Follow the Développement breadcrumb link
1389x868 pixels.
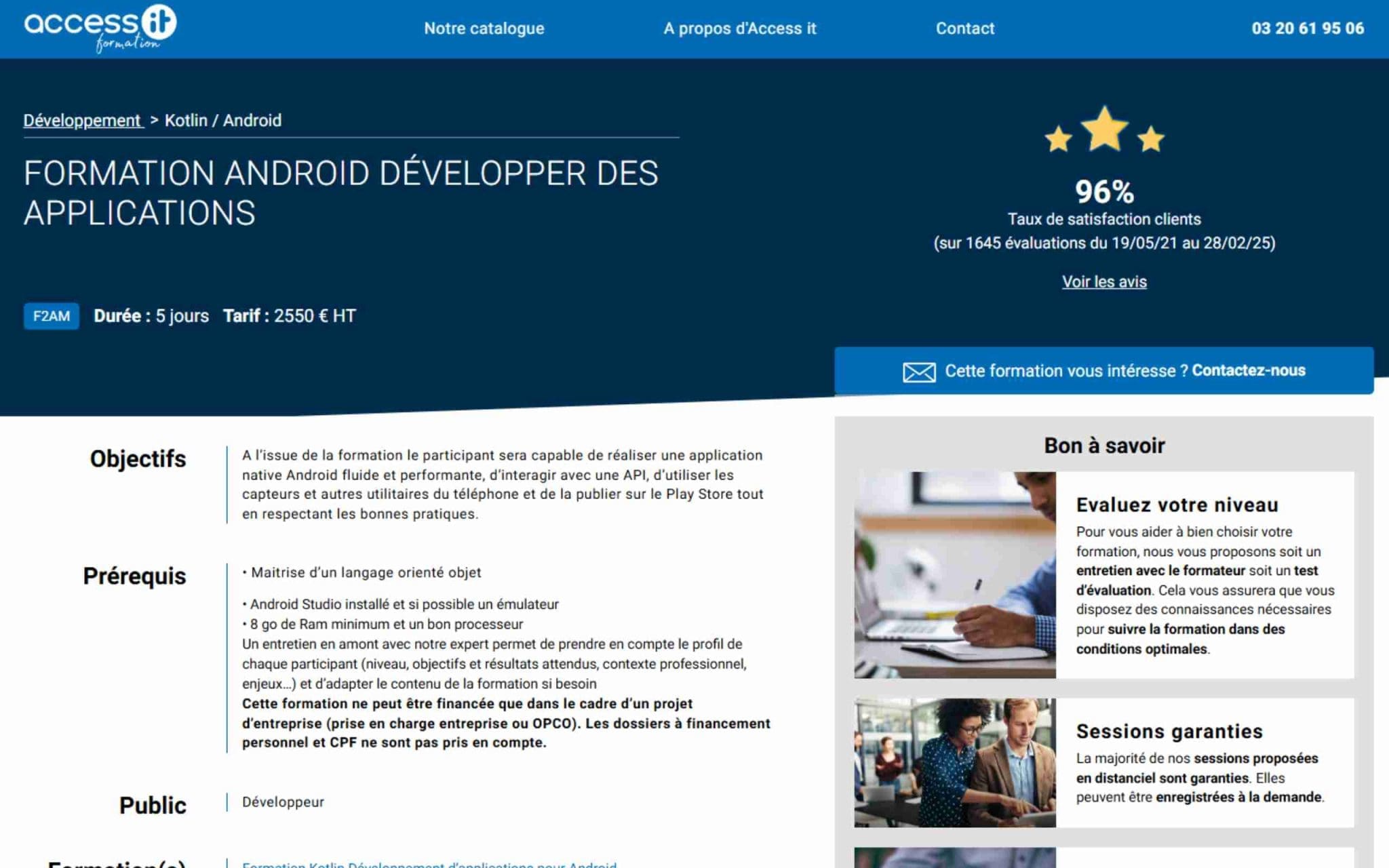[82, 121]
